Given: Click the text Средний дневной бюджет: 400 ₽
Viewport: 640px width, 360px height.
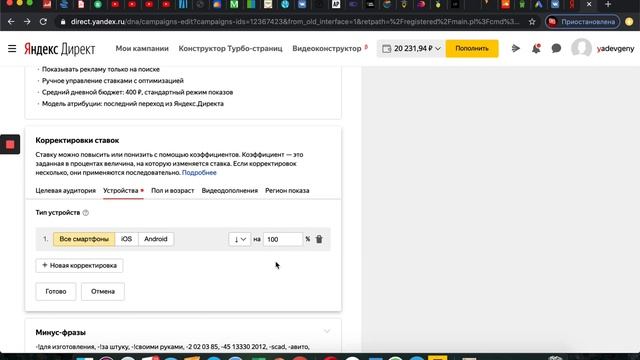Looking at the screenshot, I should click(x=91, y=92).
